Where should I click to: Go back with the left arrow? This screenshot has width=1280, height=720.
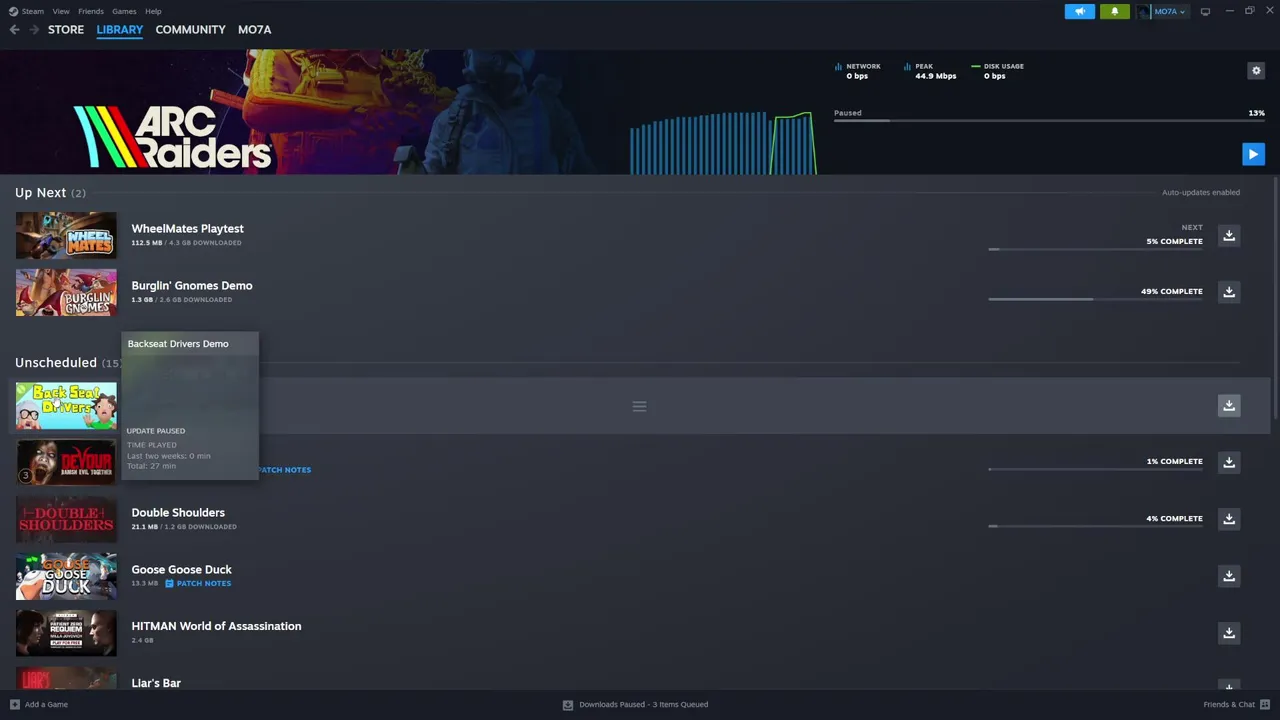(x=14, y=30)
